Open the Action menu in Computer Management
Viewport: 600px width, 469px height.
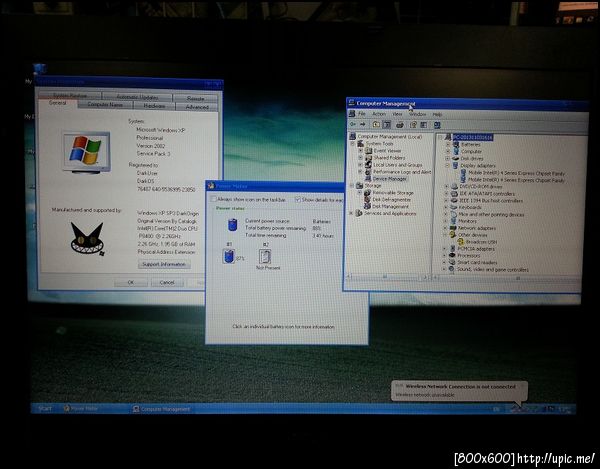click(x=379, y=114)
